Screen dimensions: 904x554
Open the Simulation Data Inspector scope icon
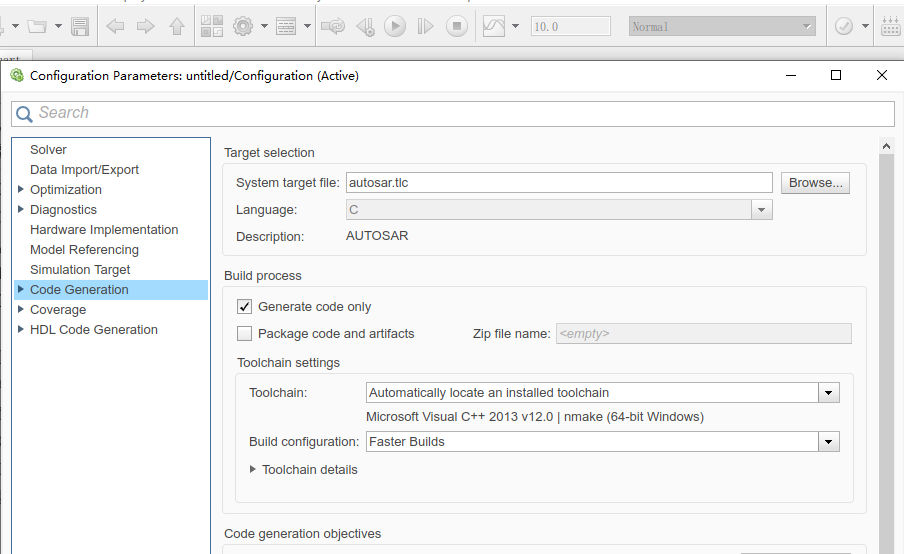point(494,27)
